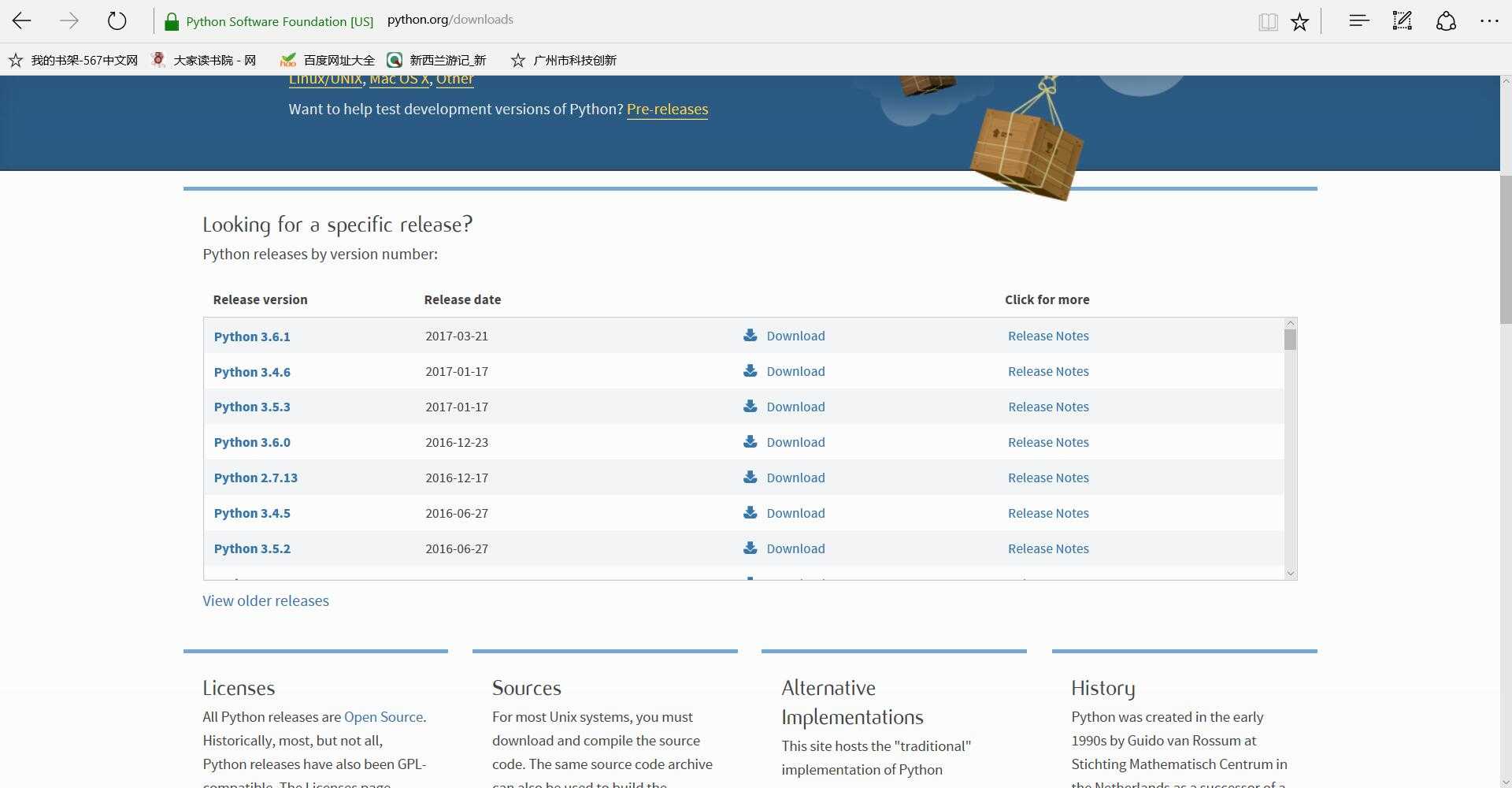Click Download text for Python 3.4.6
Image resolution: width=1512 pixels, height=788 pixels.
point(795,371)
